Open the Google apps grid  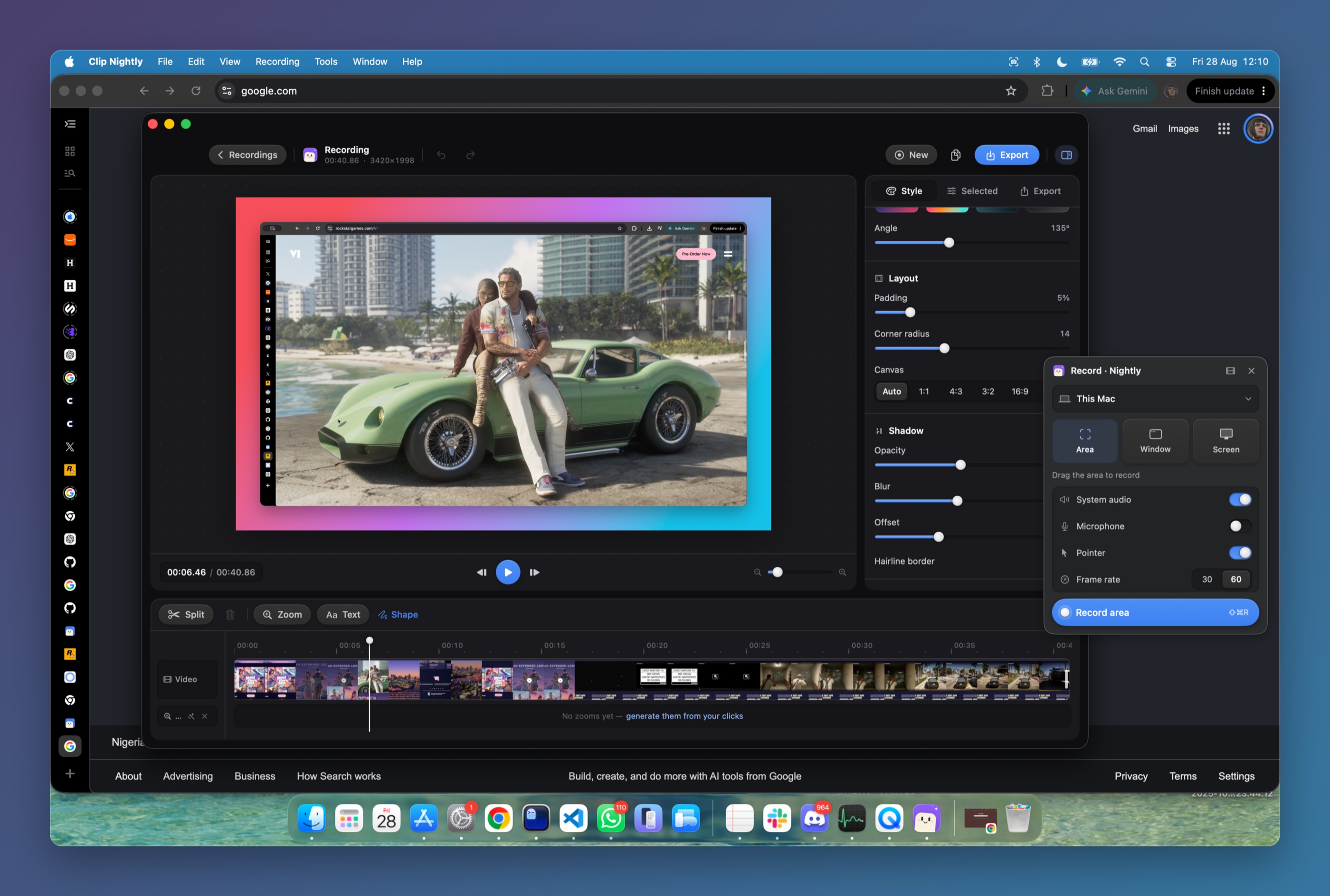[x=1224, y=129]
